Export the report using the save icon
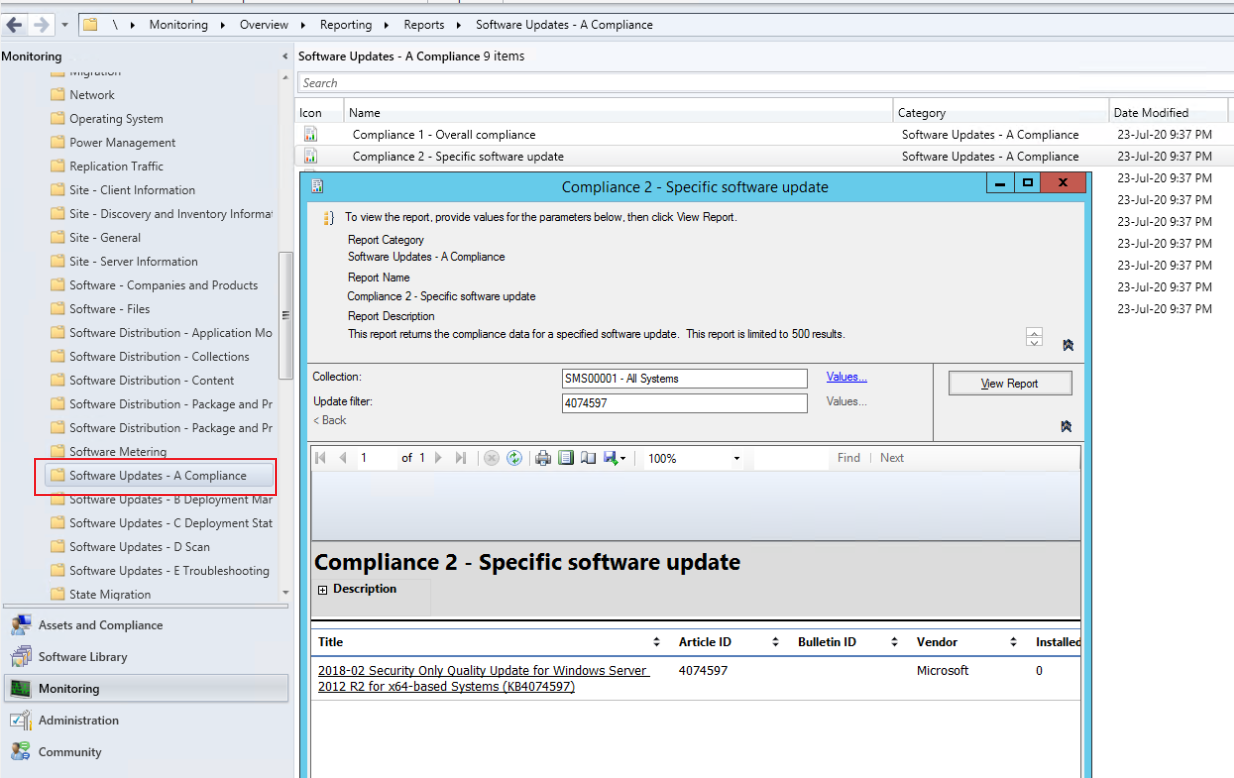Screen dimensions: 1234x778 pos(611,457)
